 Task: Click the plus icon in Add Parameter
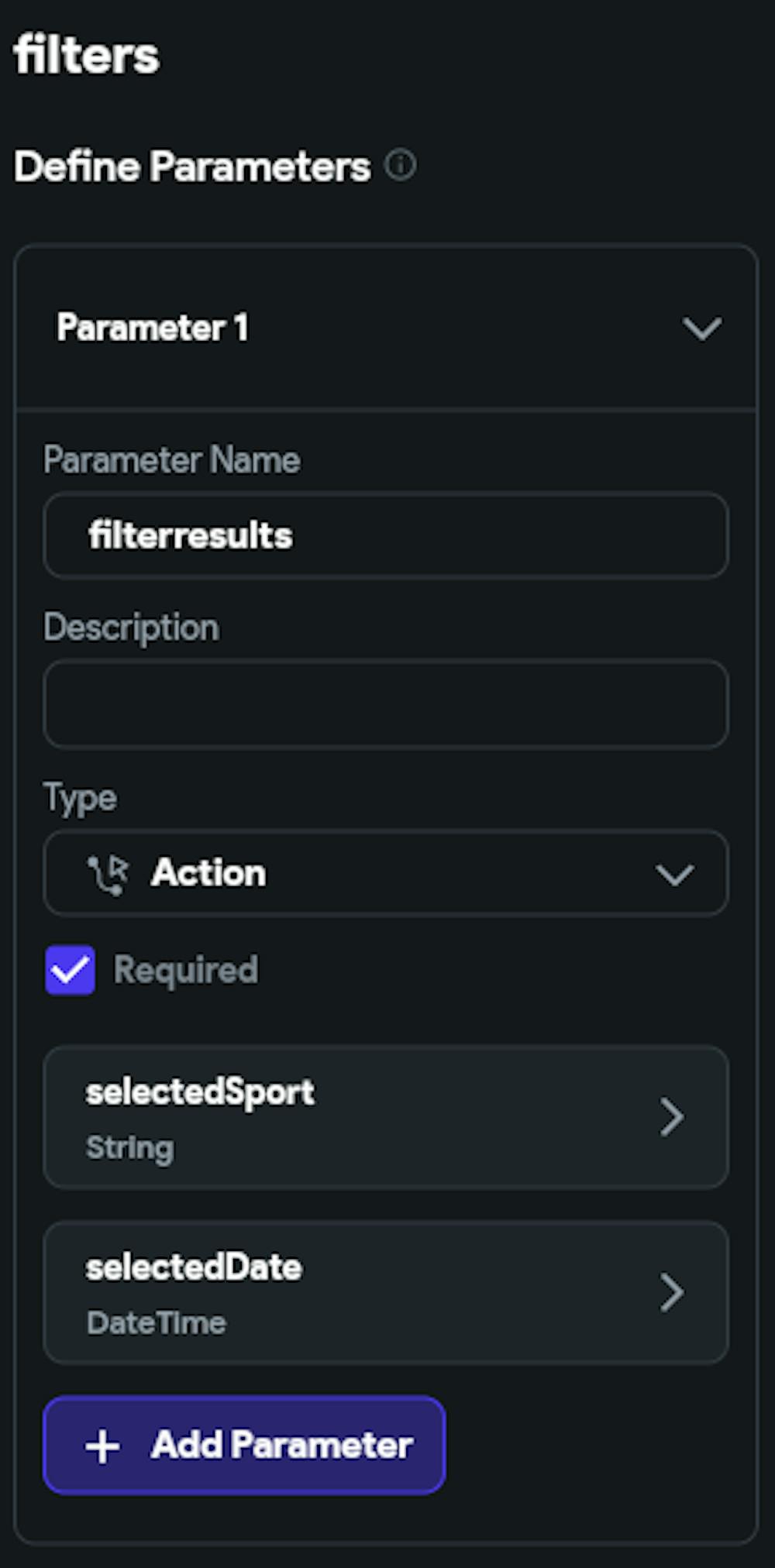(x=102, y=1446)
